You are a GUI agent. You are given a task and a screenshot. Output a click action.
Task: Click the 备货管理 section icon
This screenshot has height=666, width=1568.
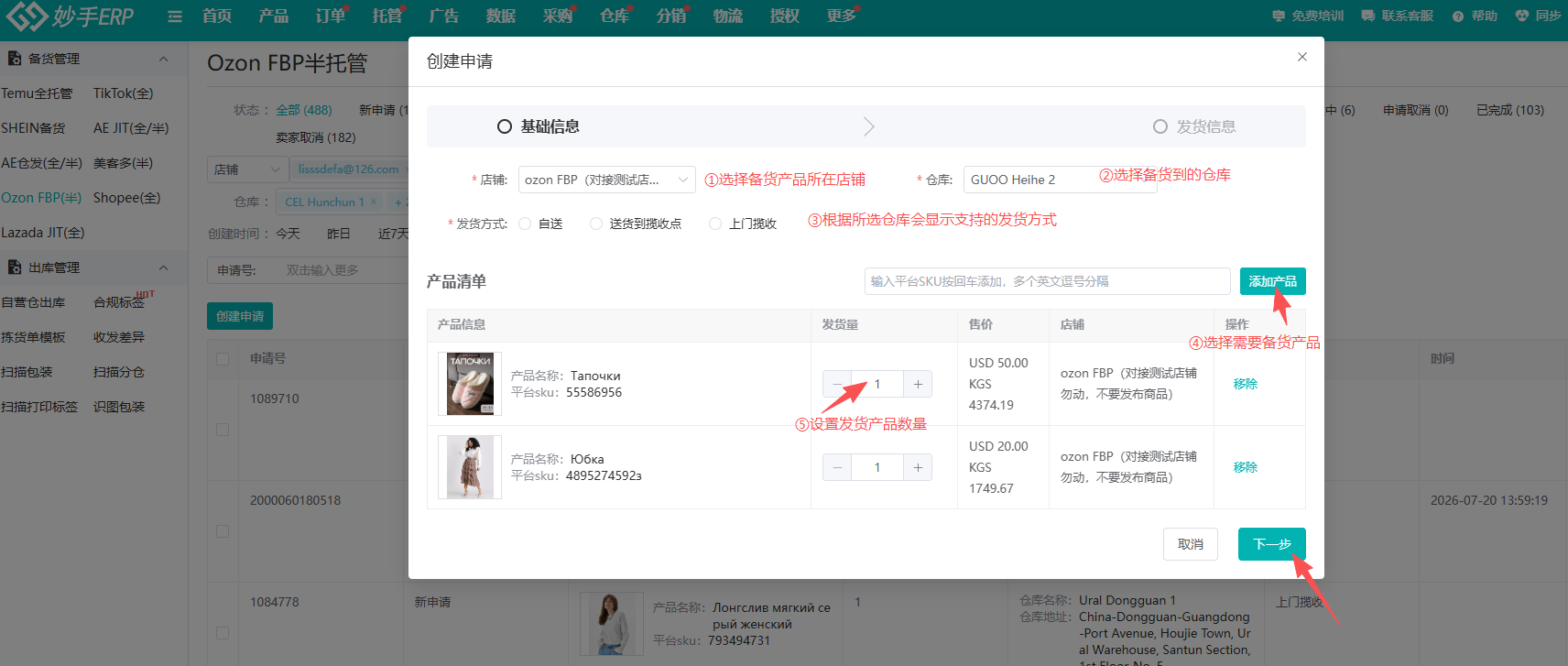(15, 59)
